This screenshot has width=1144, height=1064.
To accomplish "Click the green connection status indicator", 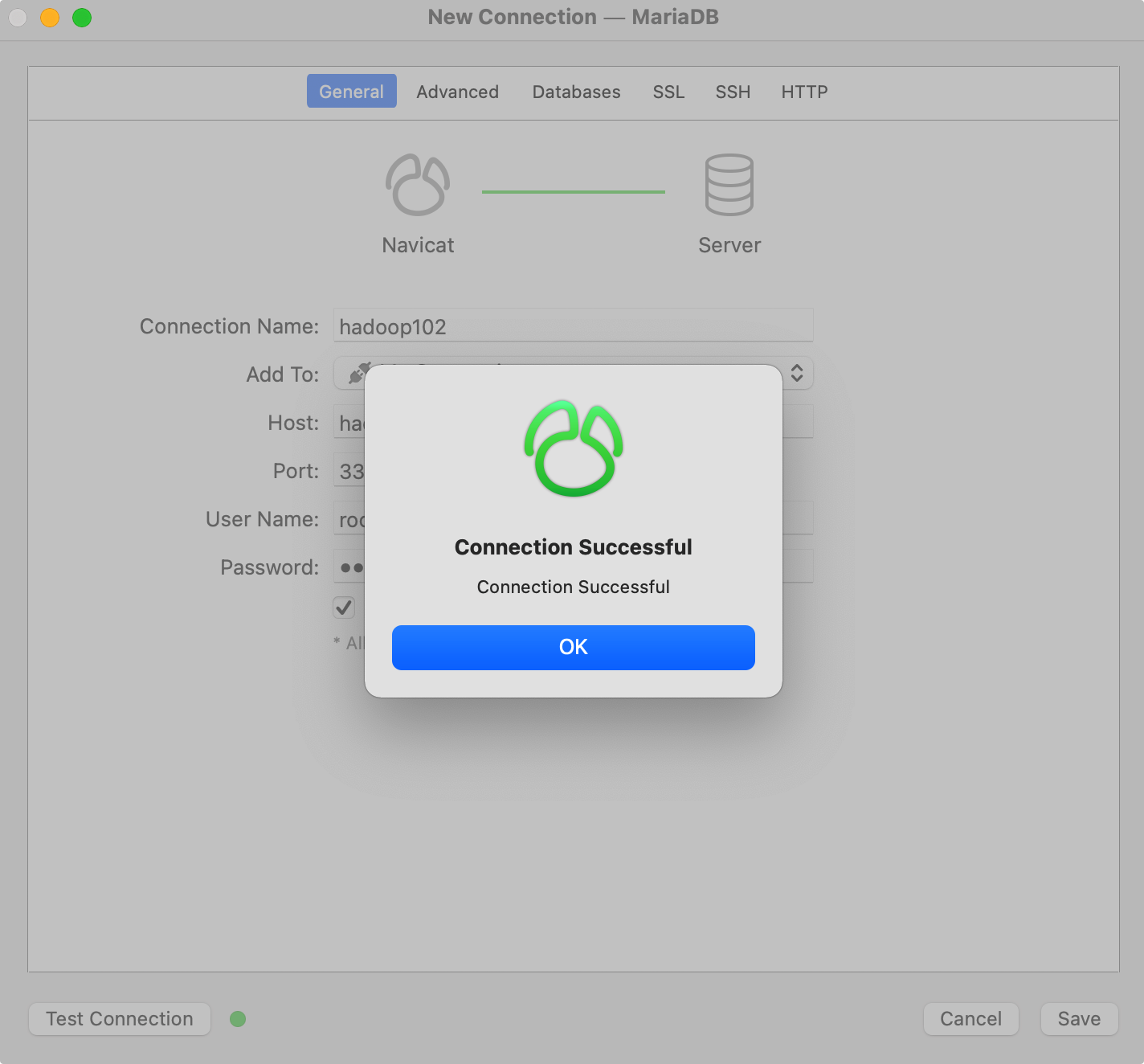I will [238, 1019].
